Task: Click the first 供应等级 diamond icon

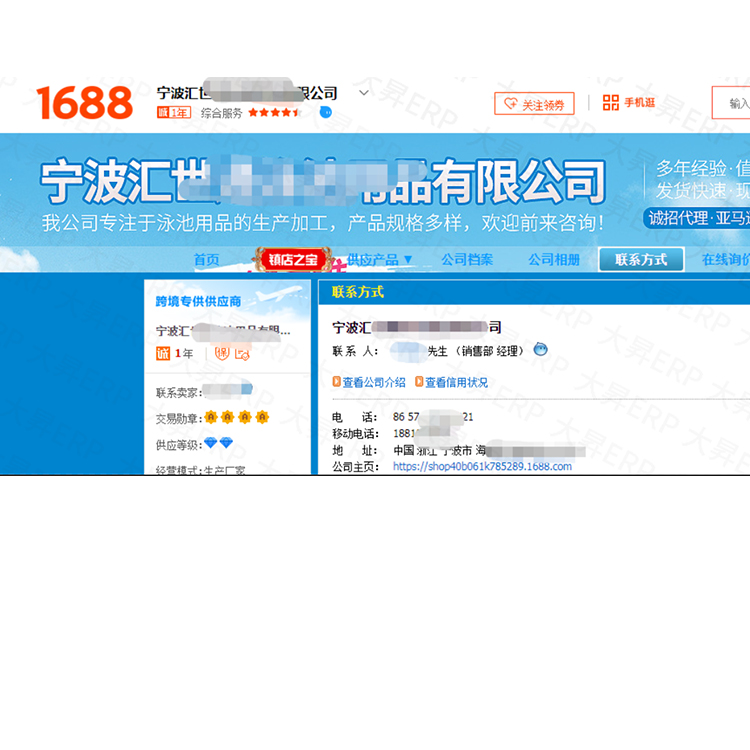Action: 210,443
